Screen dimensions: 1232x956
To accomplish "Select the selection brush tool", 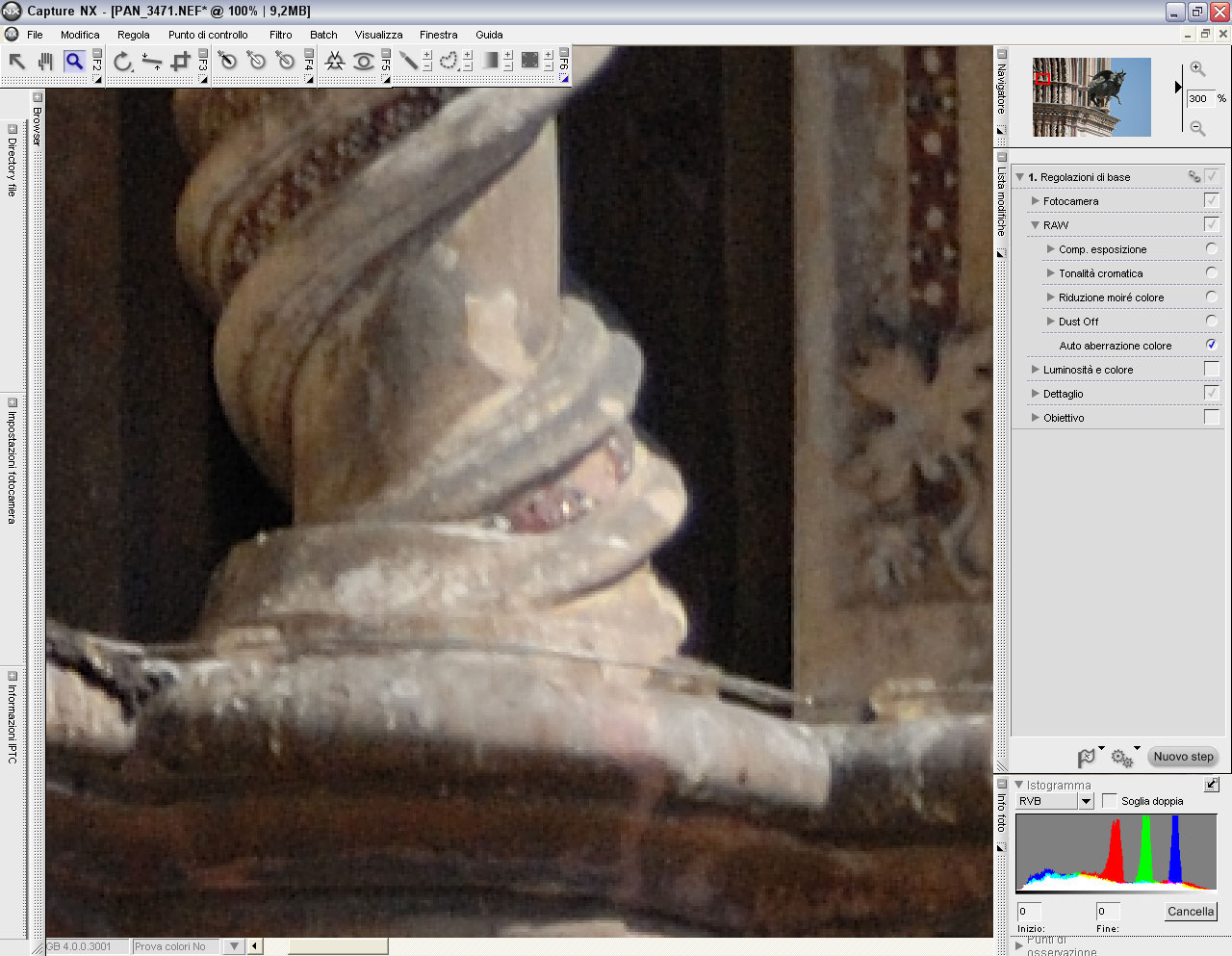I will [x=409, y=61].
